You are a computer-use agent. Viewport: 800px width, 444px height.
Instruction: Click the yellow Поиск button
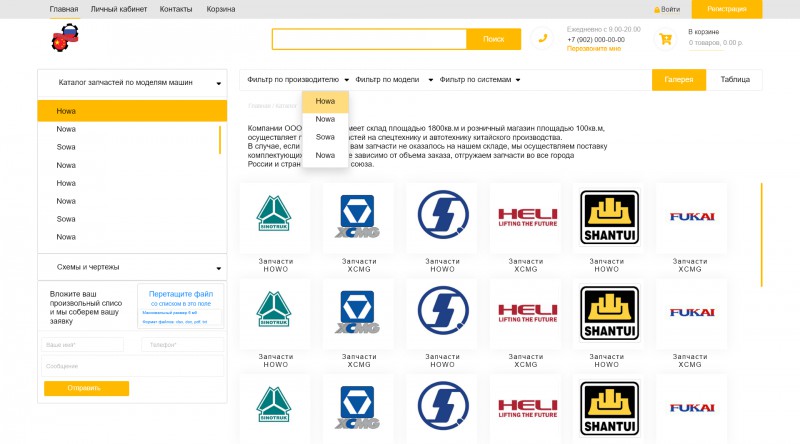point(493,39)
